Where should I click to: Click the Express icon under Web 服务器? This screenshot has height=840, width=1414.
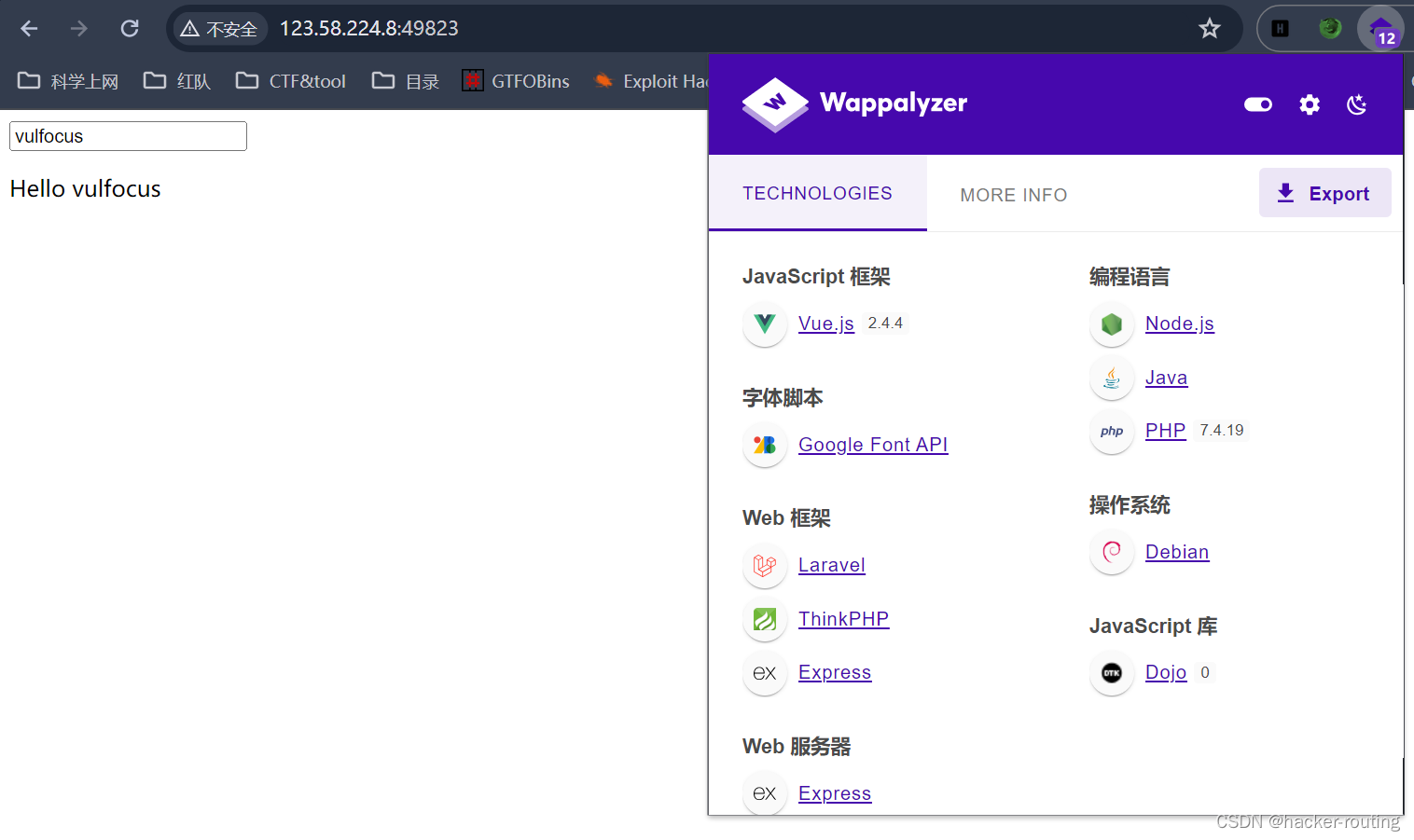coord(765,793)
